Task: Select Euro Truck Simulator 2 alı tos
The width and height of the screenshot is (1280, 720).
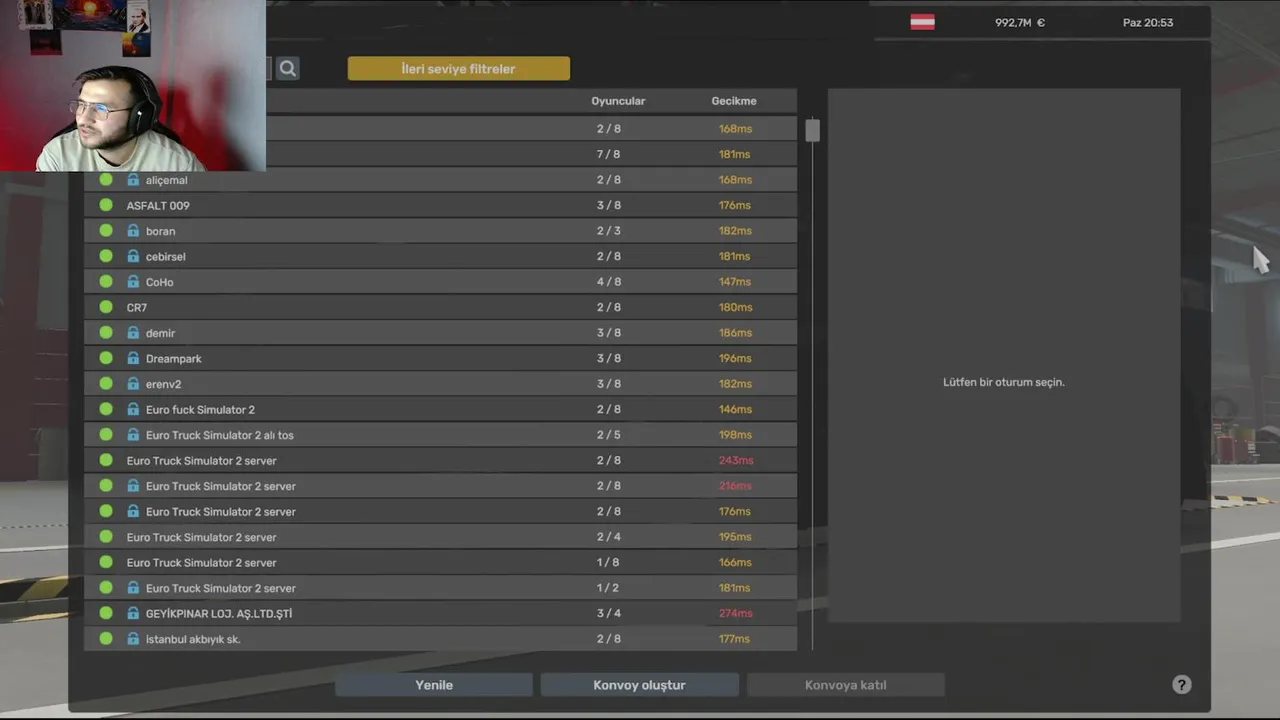Action: click(x=220, y=435)
